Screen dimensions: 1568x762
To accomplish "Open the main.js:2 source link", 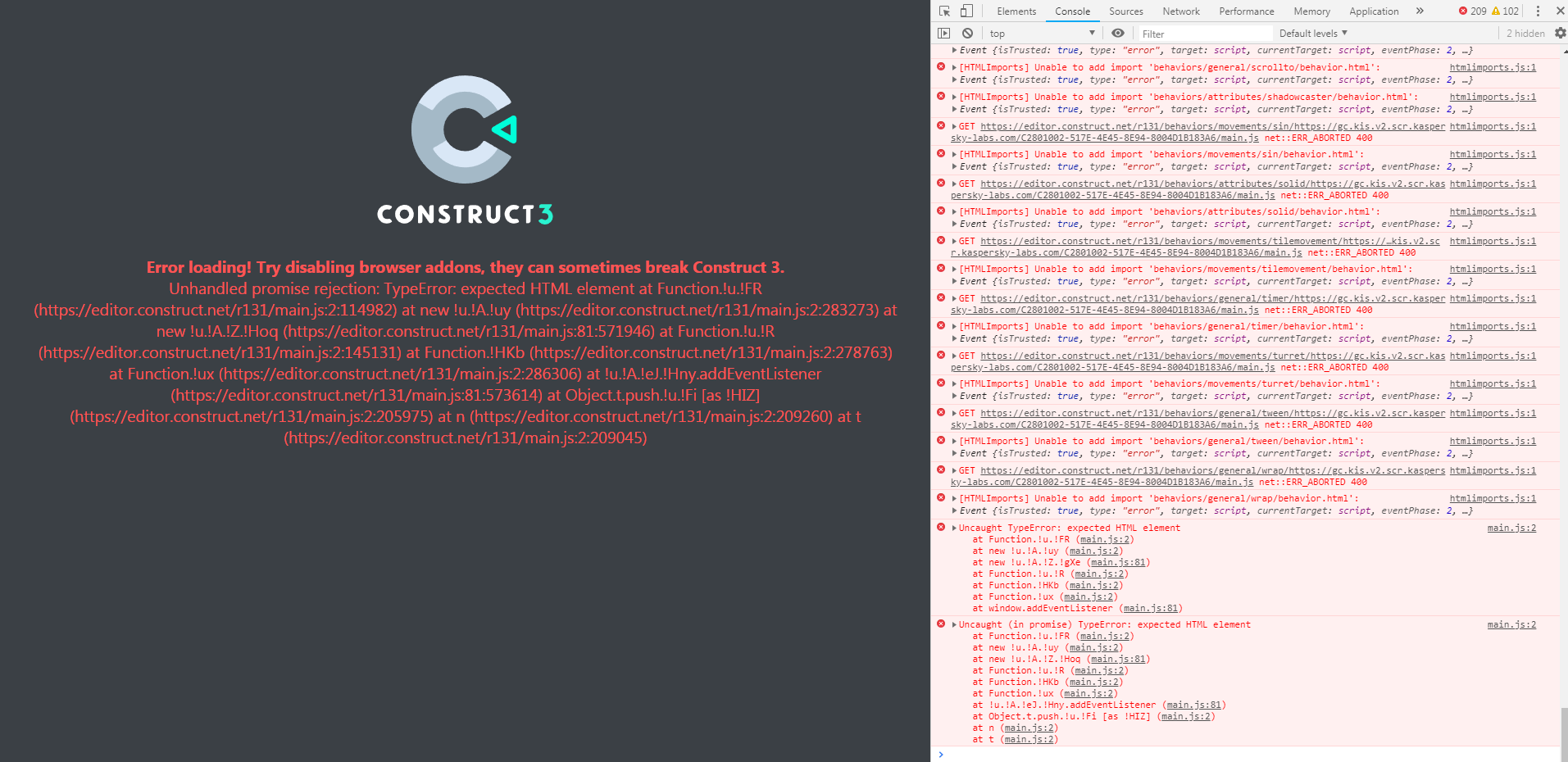I will 1511,528.
